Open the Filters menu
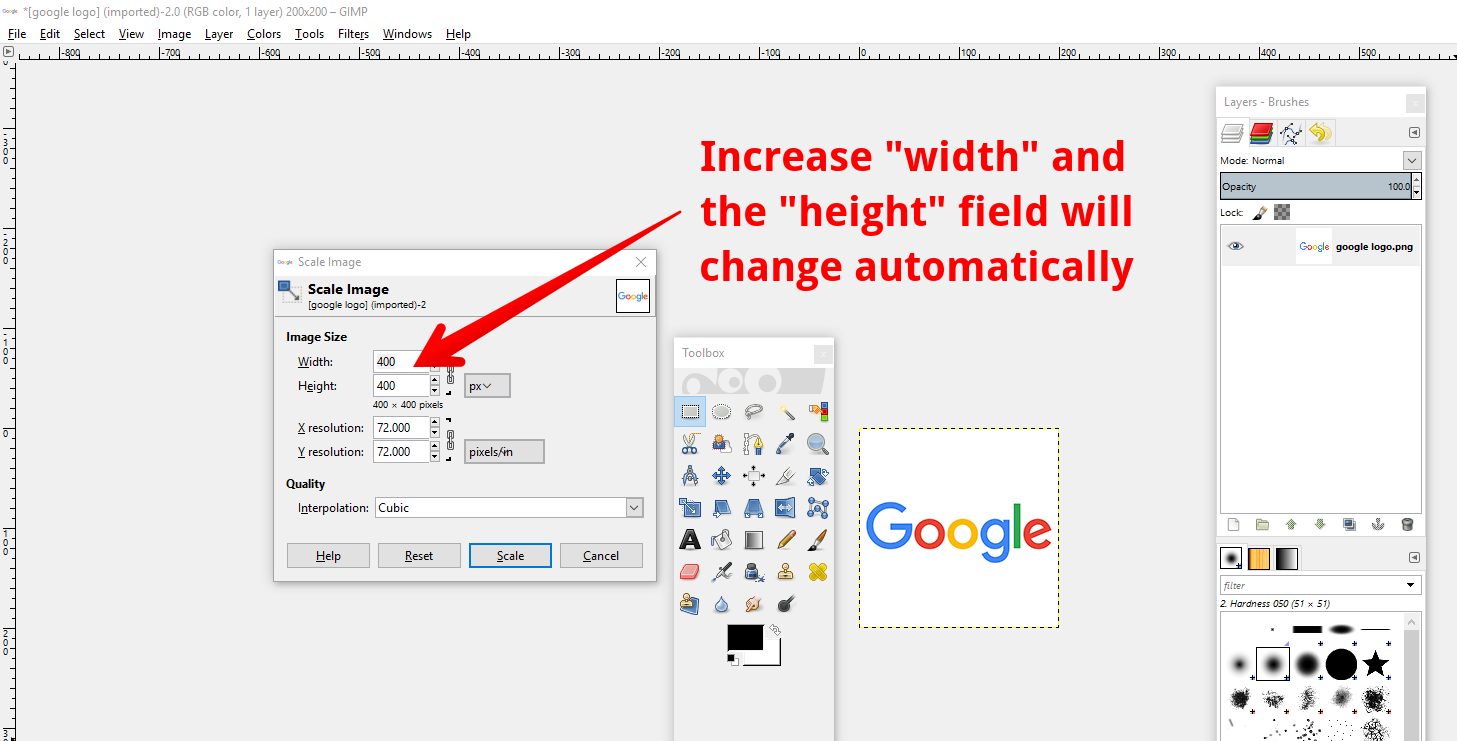The image size is (1457, 741). [x=354, y=34]
